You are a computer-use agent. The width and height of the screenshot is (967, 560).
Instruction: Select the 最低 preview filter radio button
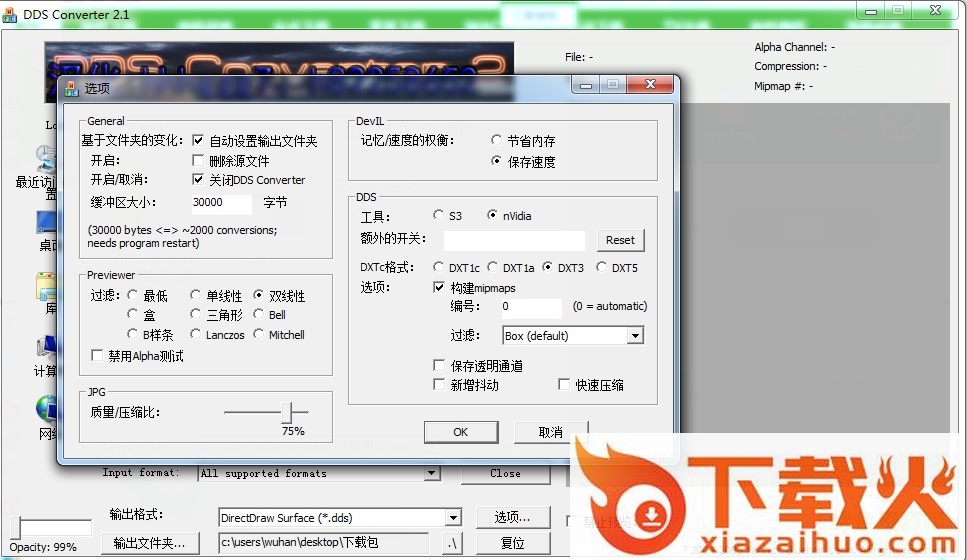click(x=132, y=295)
